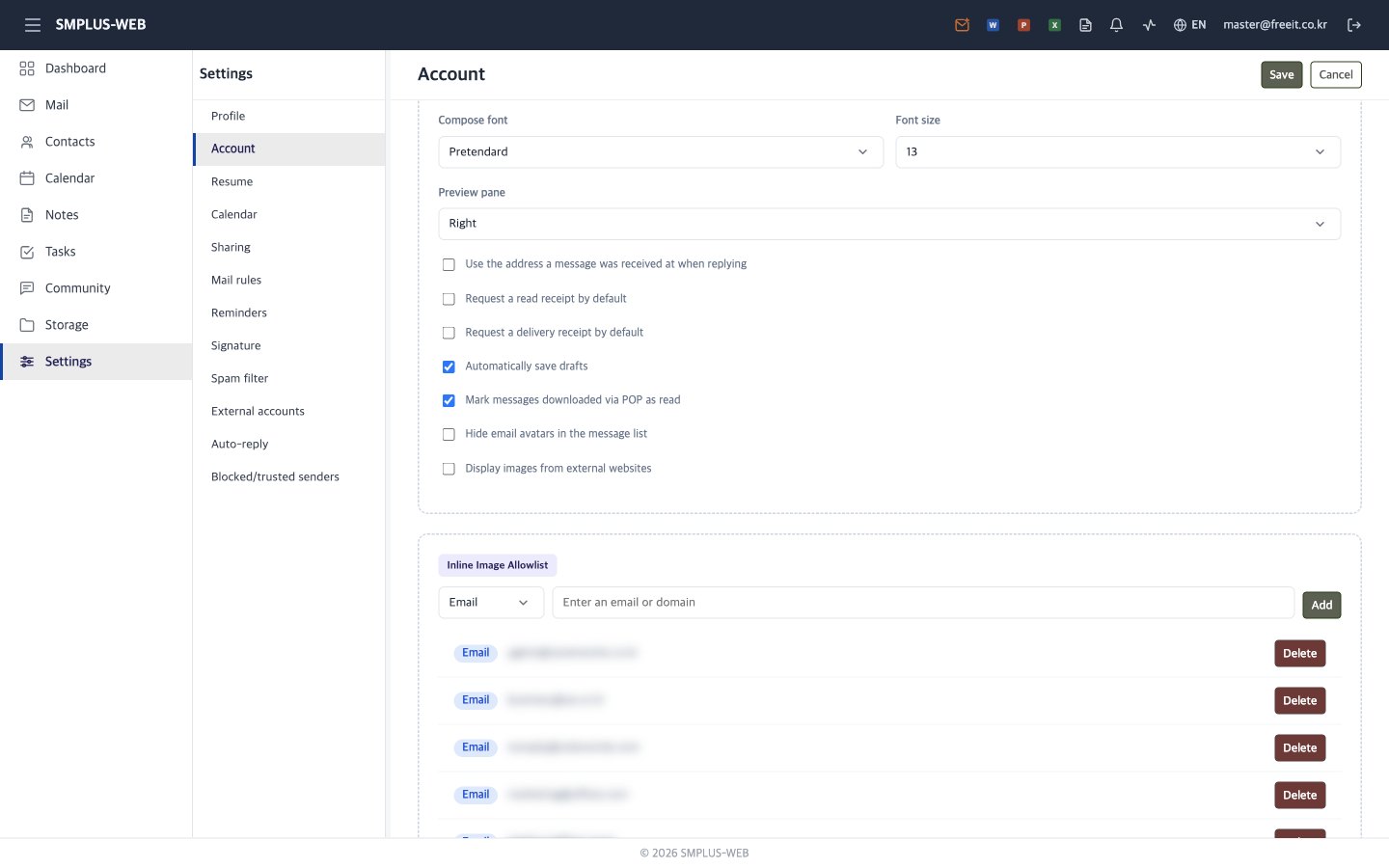The height and width of the screenshot is (868, 1389).
Task: Open the Signature settings page
Action: (289, 345)
